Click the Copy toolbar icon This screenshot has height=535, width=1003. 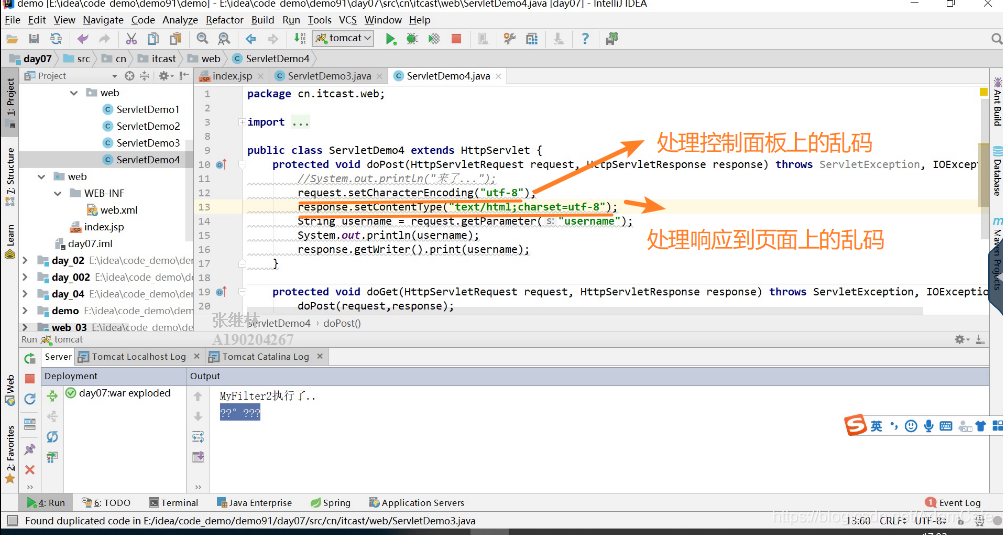153,39
